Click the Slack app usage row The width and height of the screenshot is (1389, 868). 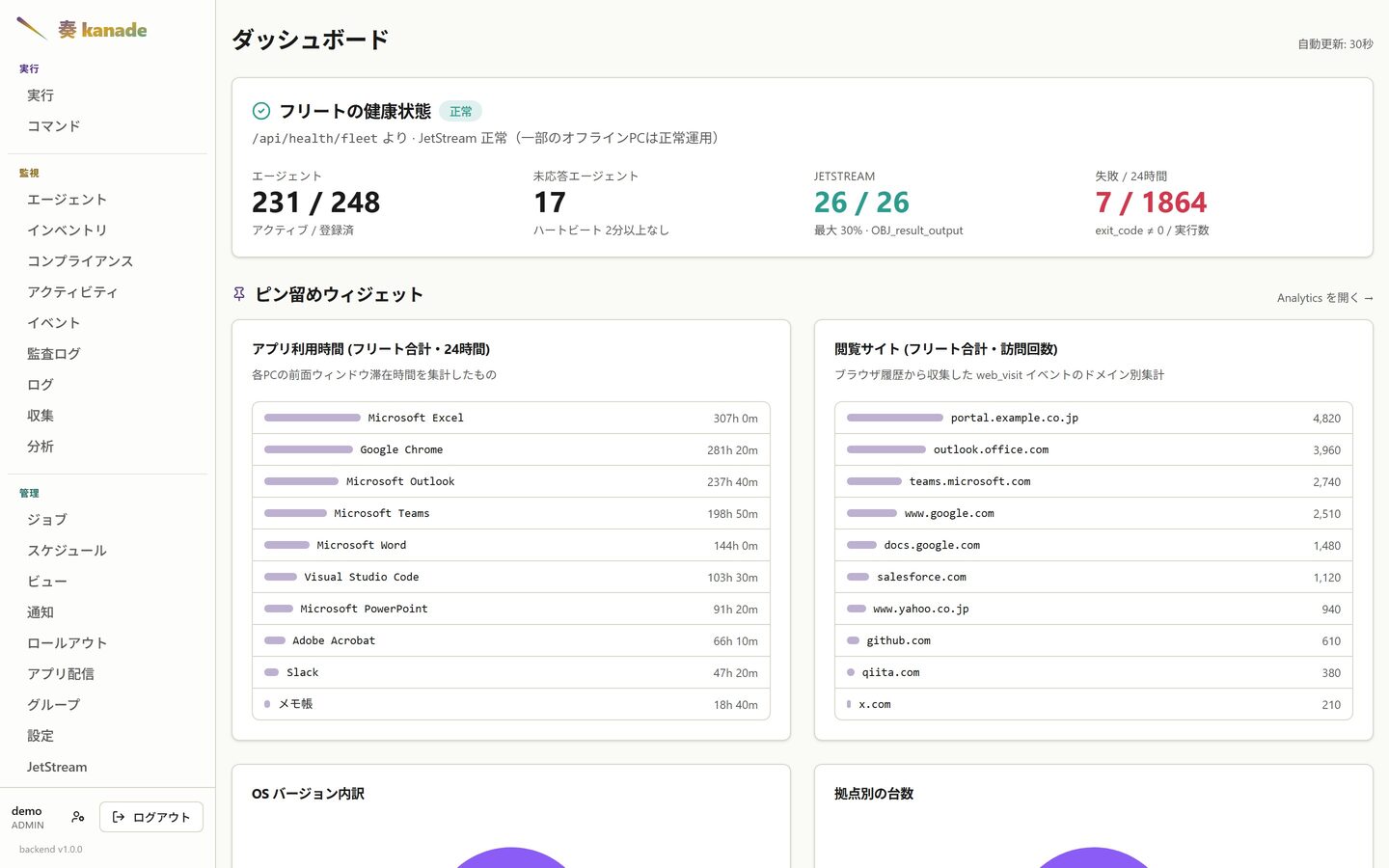pos(511,672)
